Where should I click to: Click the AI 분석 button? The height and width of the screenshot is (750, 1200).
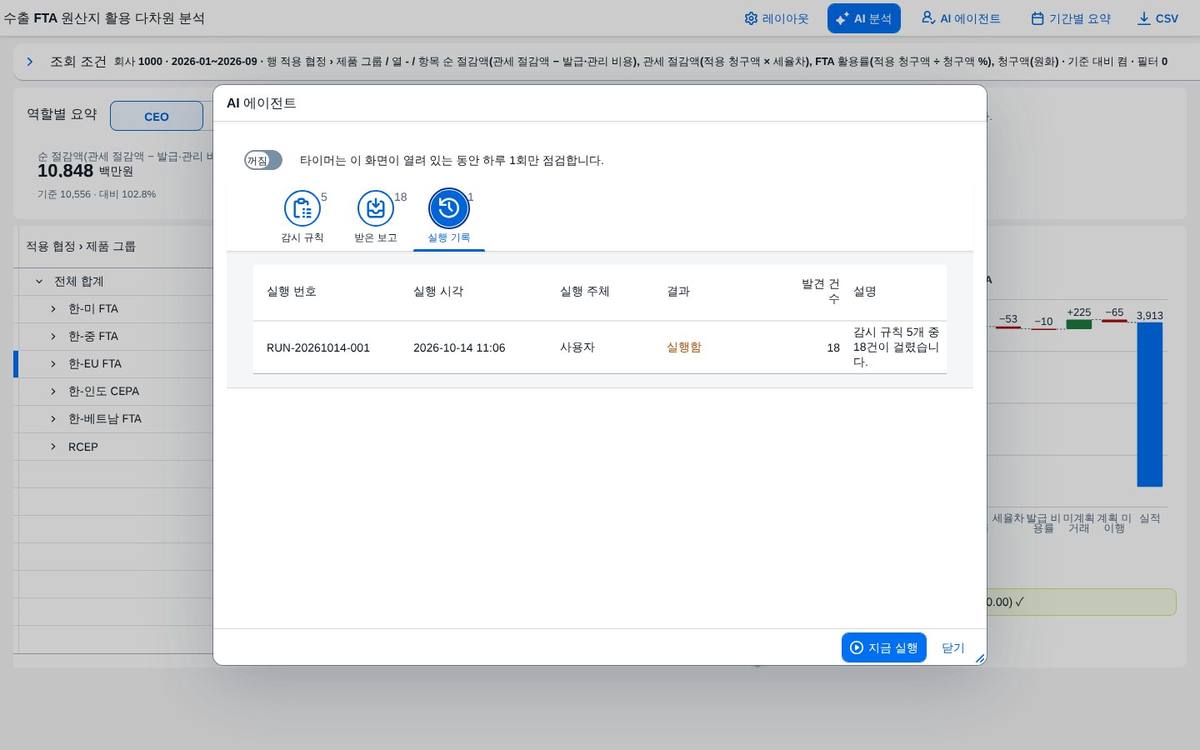click(864, 18)
